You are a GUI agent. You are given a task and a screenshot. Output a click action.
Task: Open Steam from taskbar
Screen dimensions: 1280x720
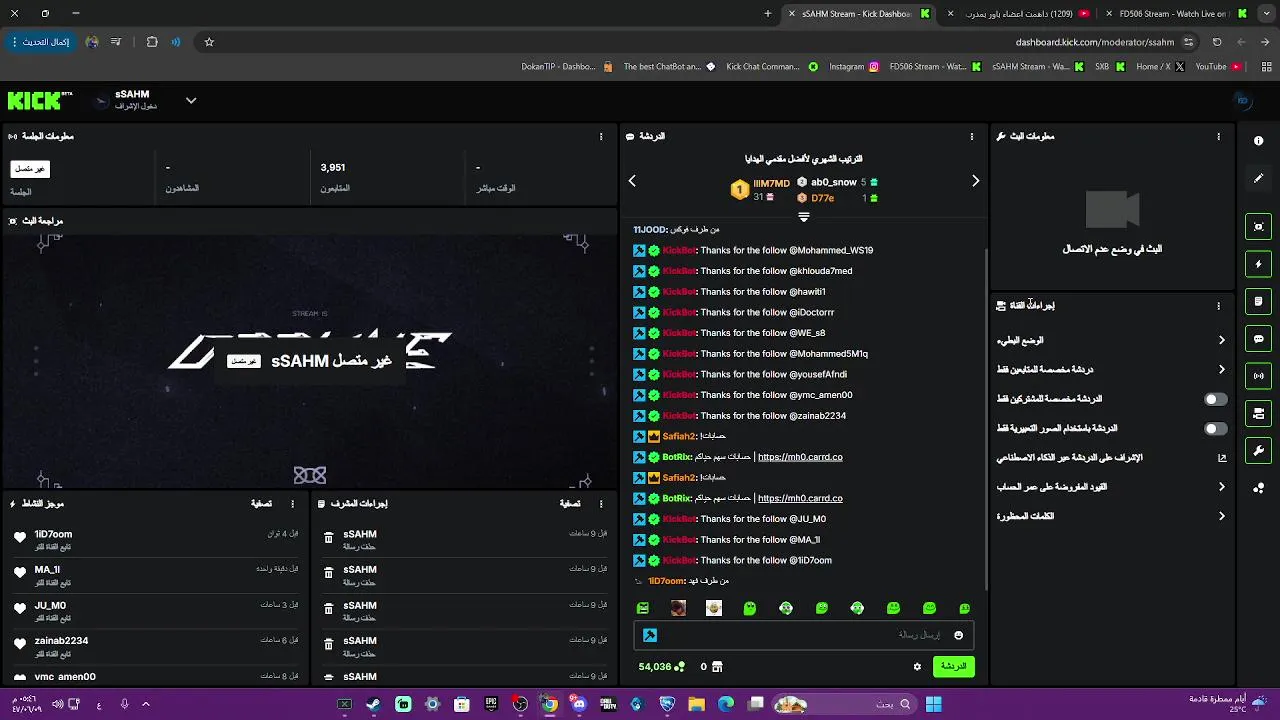(373, 704)
